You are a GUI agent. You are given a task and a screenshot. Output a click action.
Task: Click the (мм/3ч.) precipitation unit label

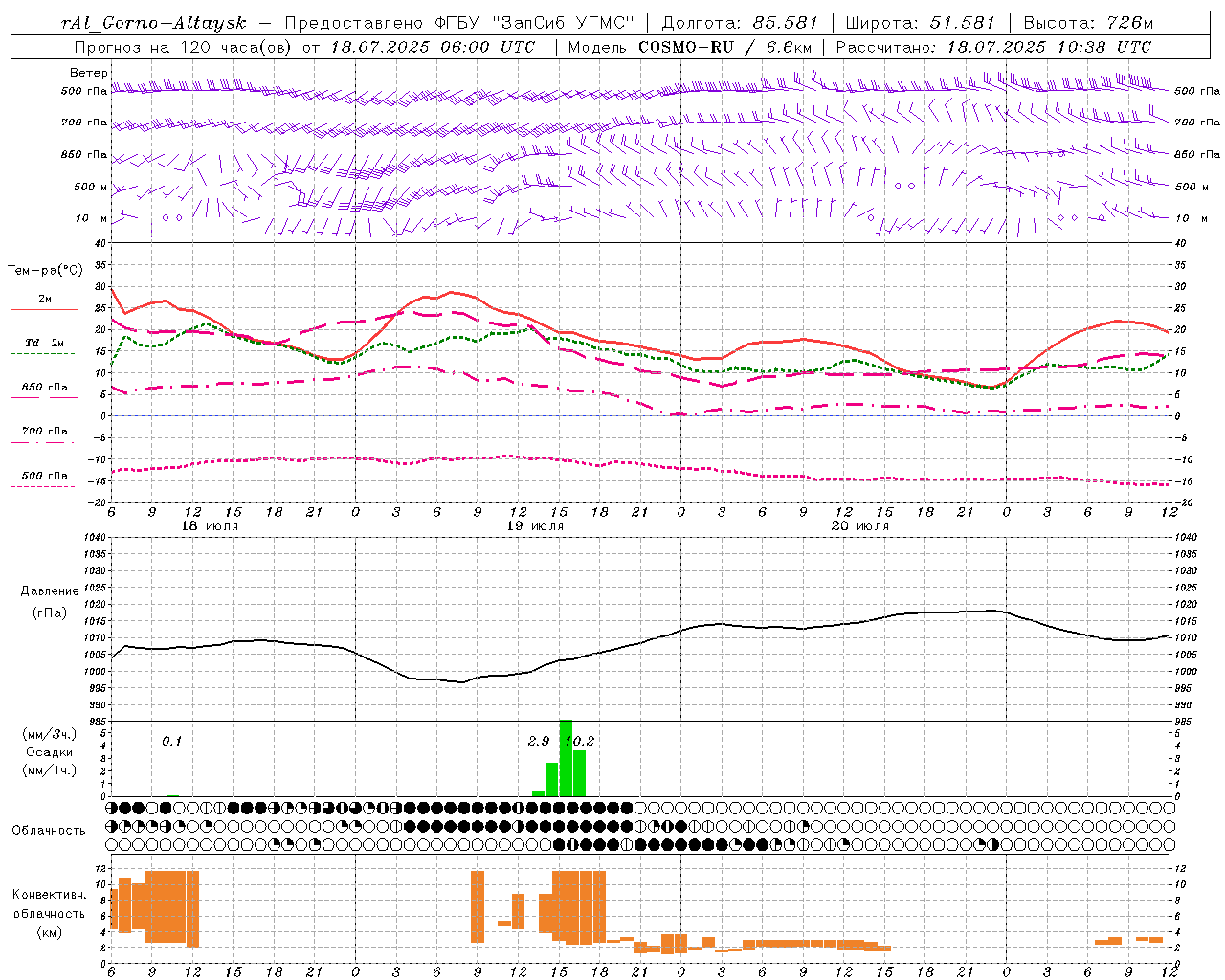pyautogui.click(x=50, y=734)
